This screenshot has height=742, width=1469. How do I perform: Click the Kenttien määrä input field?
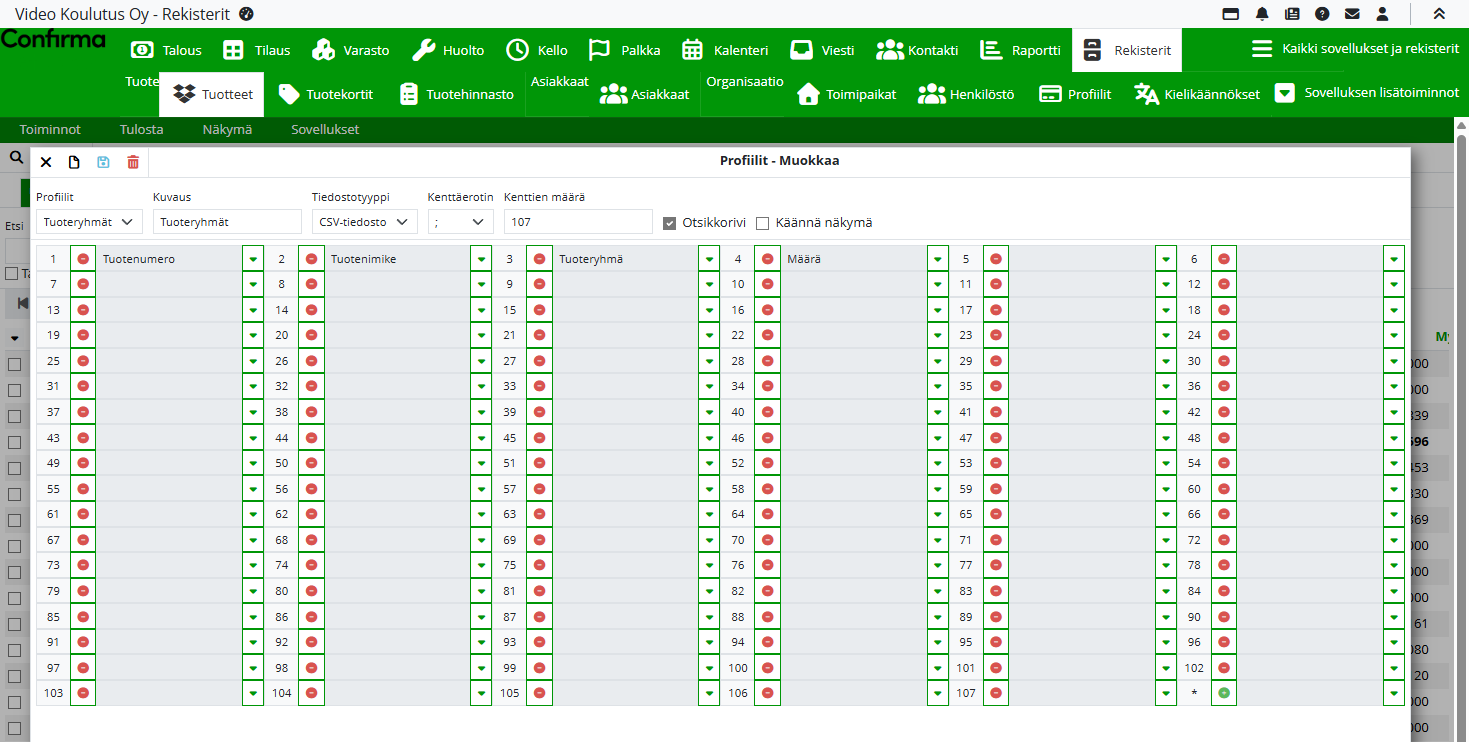click(x=577, y=222)
